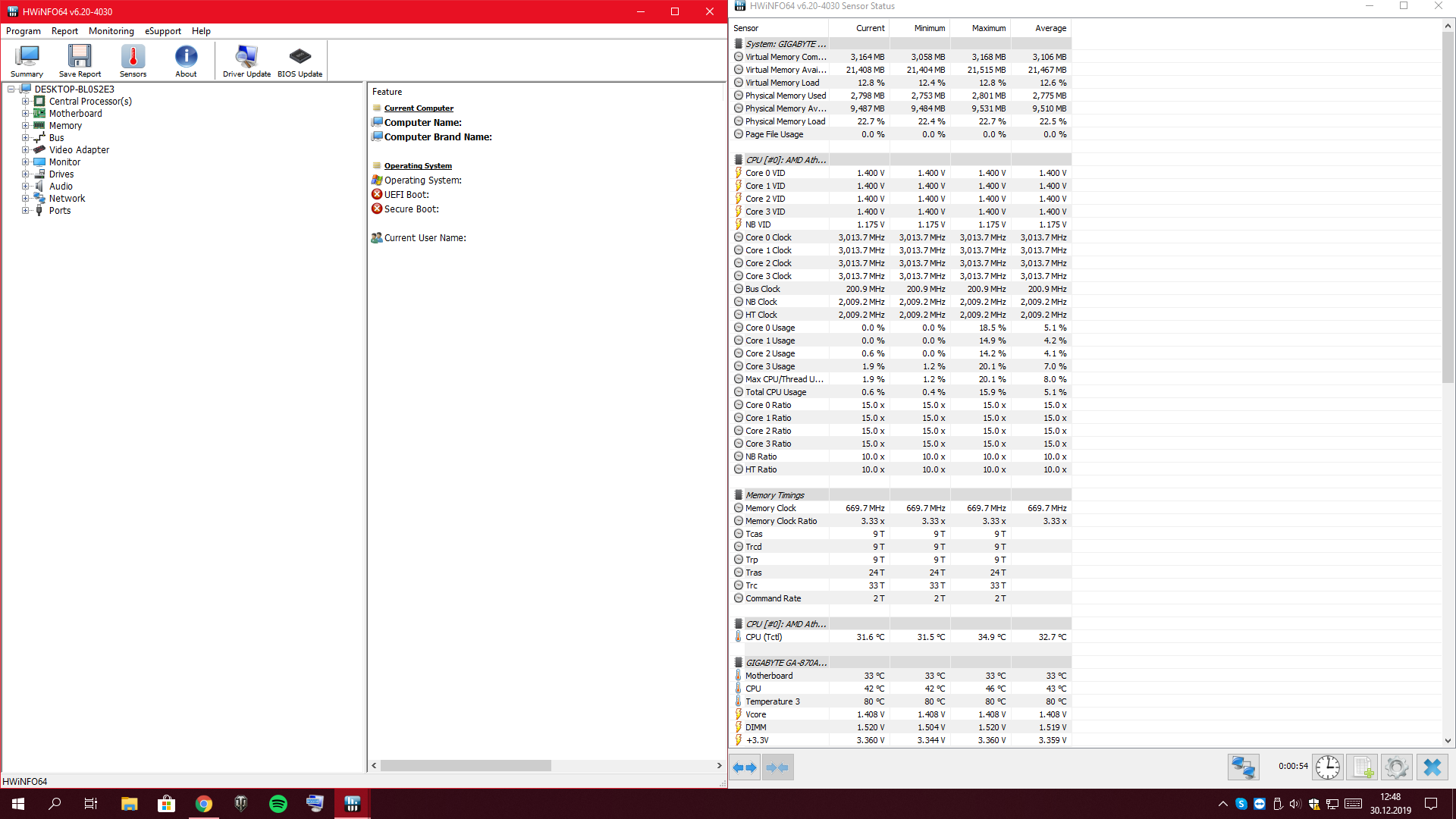
Task: Open the Monitoring menu
Action: [111, 31]
